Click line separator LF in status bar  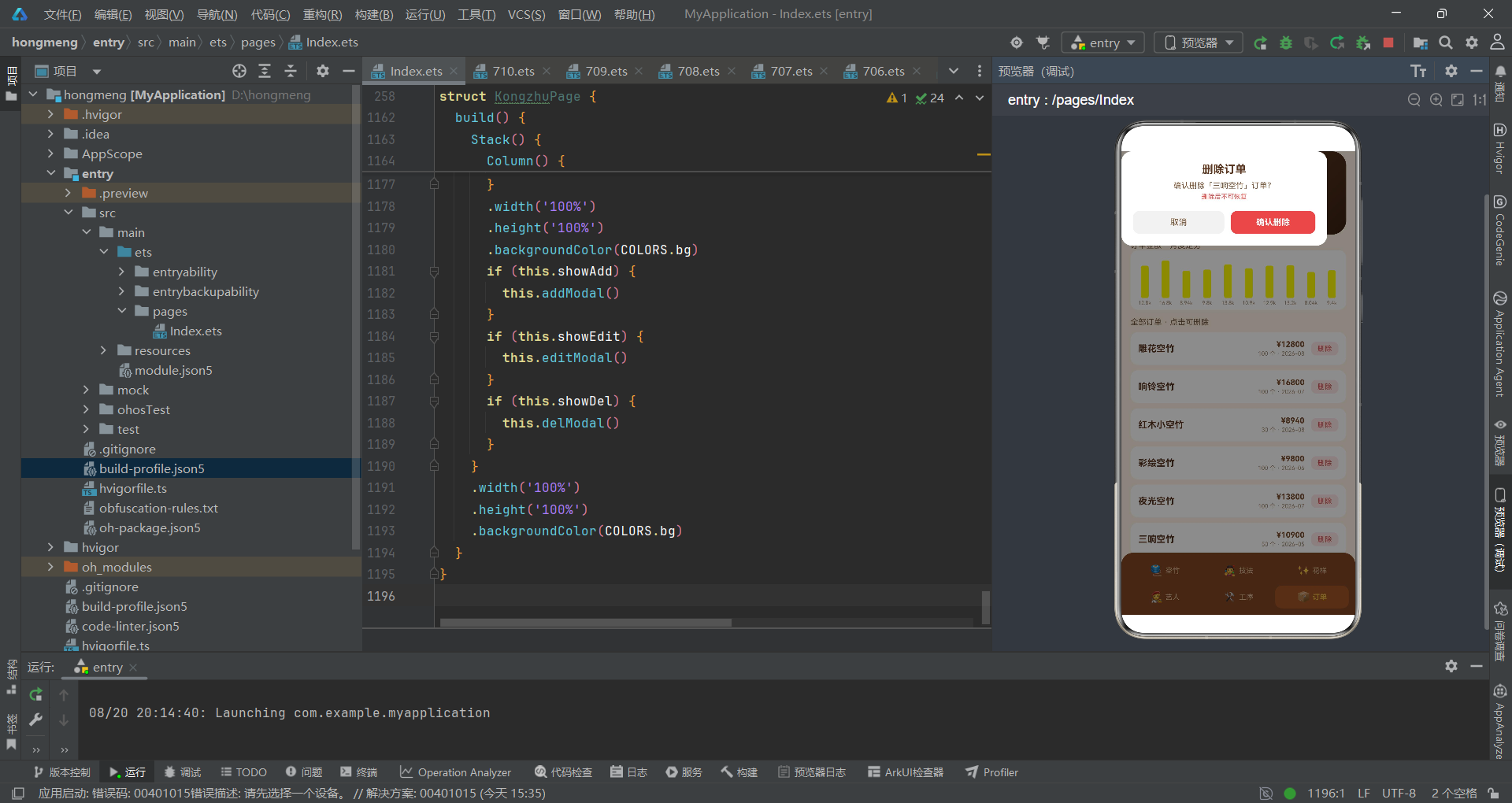1364,793
